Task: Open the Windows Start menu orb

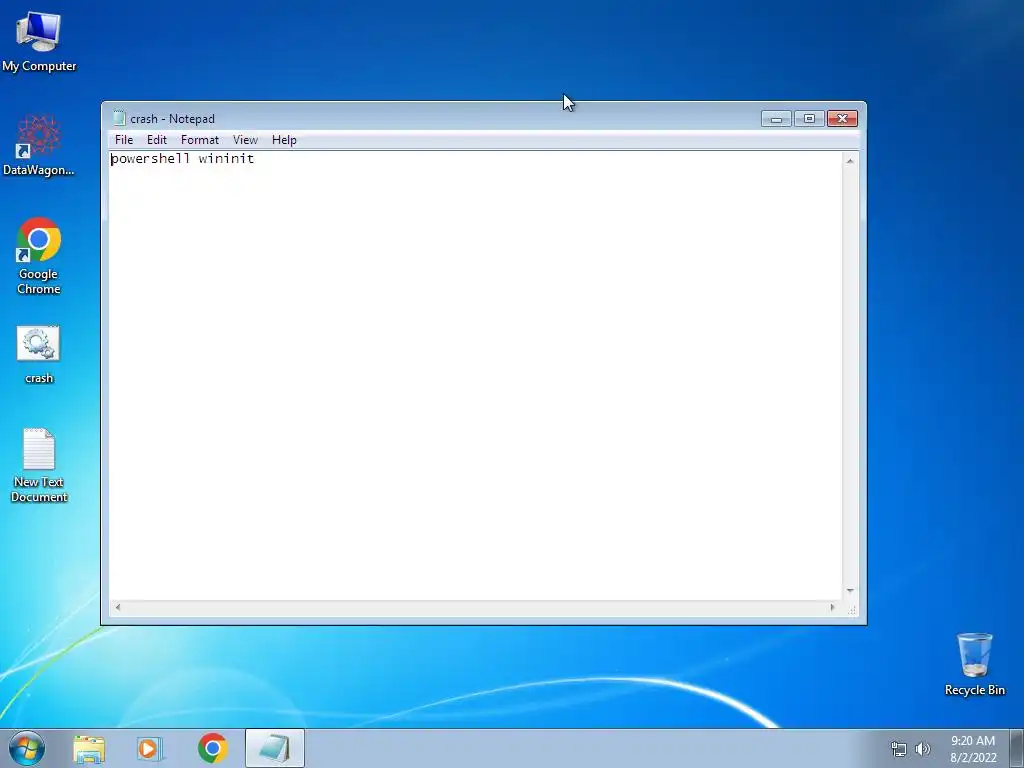Action: pos(27,748)
